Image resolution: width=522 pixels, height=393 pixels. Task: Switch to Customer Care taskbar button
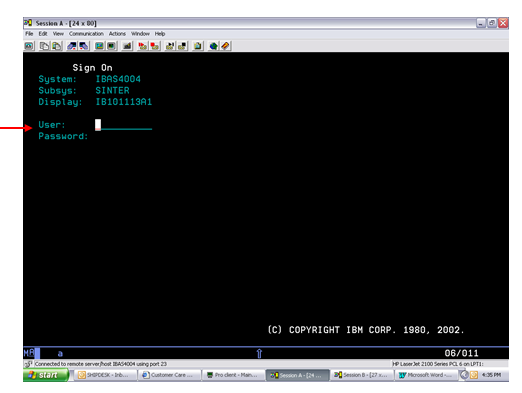click(169, 375)
